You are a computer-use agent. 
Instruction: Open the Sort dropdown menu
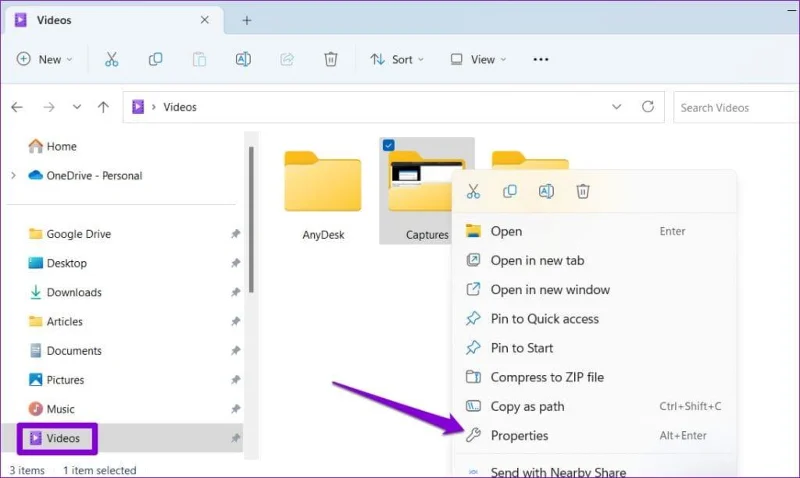click(x=397, y=59)
